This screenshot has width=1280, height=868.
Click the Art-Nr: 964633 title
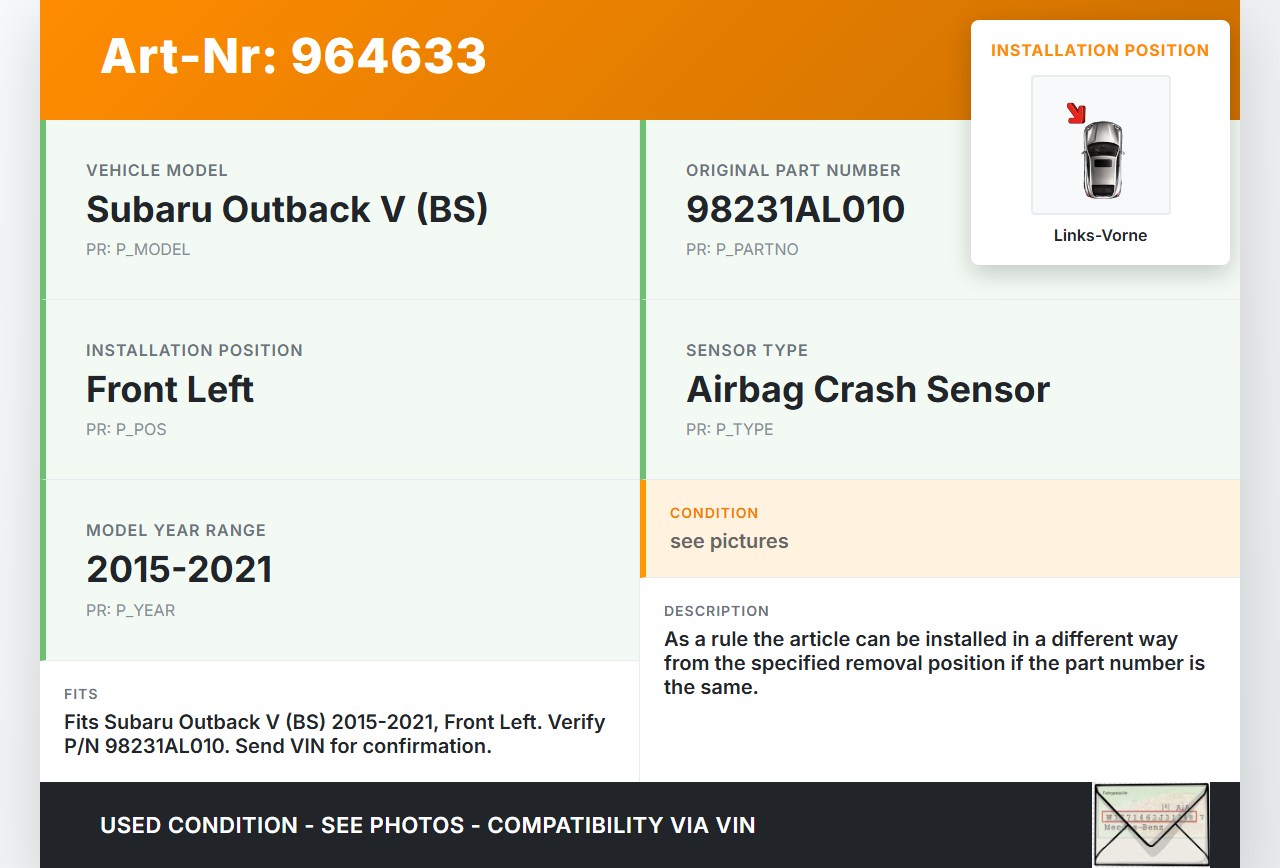click(x=293, y=56)
